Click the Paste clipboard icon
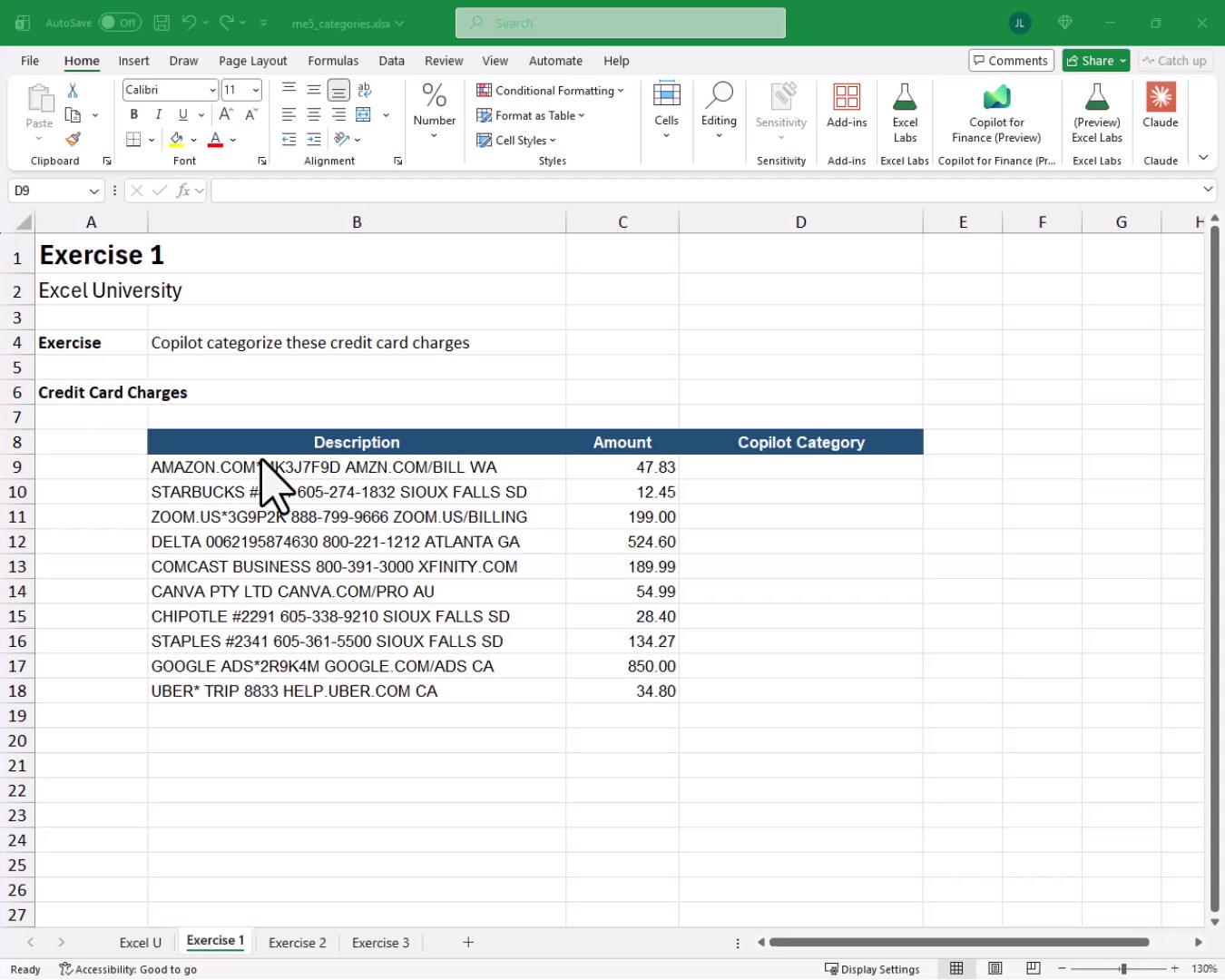The height and width of the screenshot is (980, 1225). pyautogui.click(x=39, y=98)
